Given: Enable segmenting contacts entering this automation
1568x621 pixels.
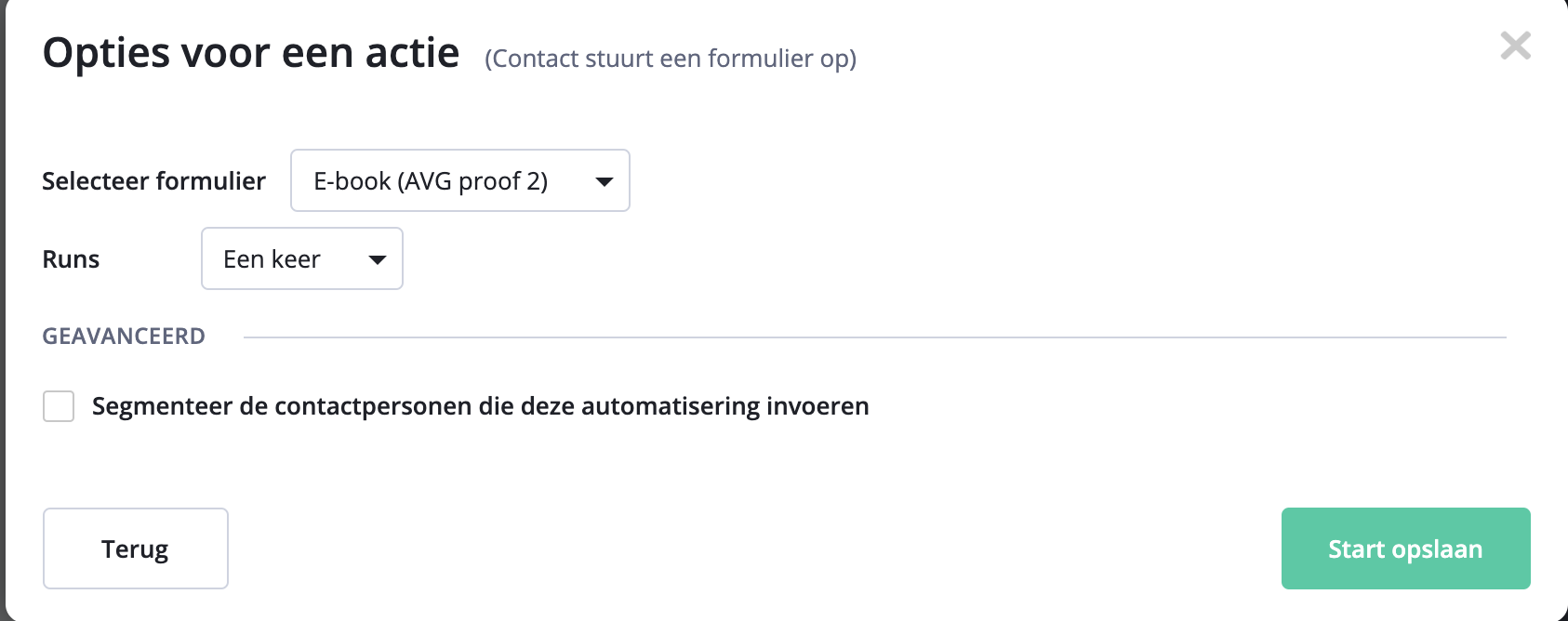Looking at the screenshot, I should tap(58, 406).
